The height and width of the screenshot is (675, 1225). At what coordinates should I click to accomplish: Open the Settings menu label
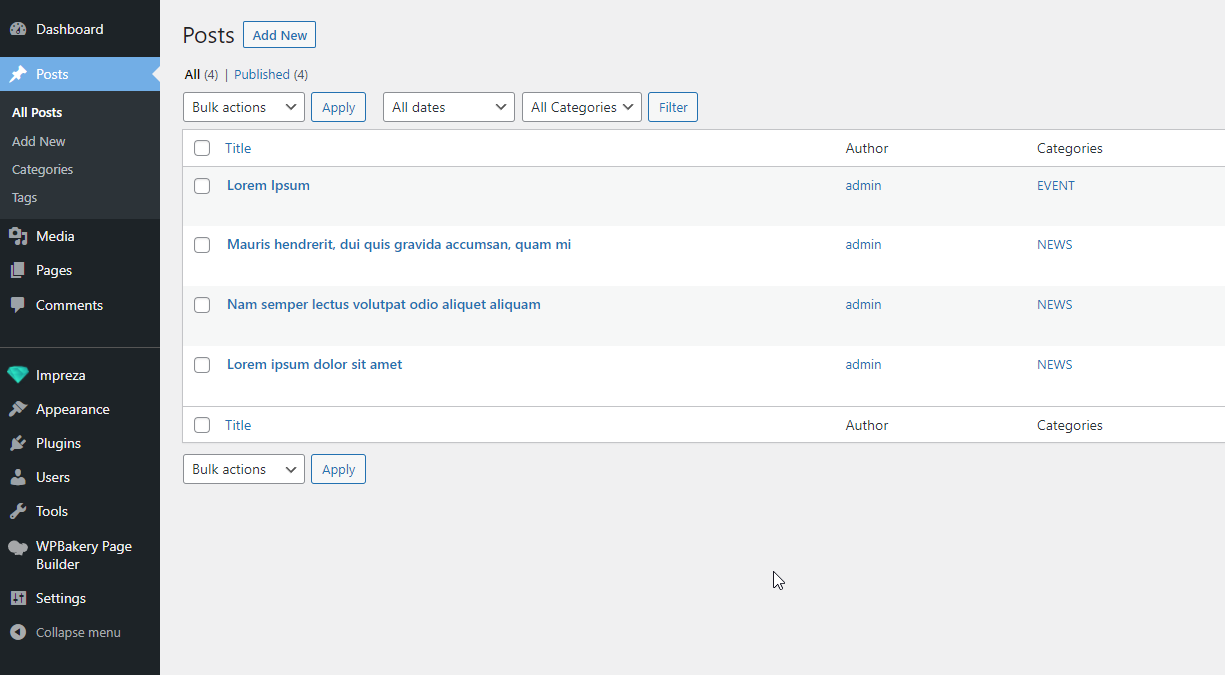61,598
